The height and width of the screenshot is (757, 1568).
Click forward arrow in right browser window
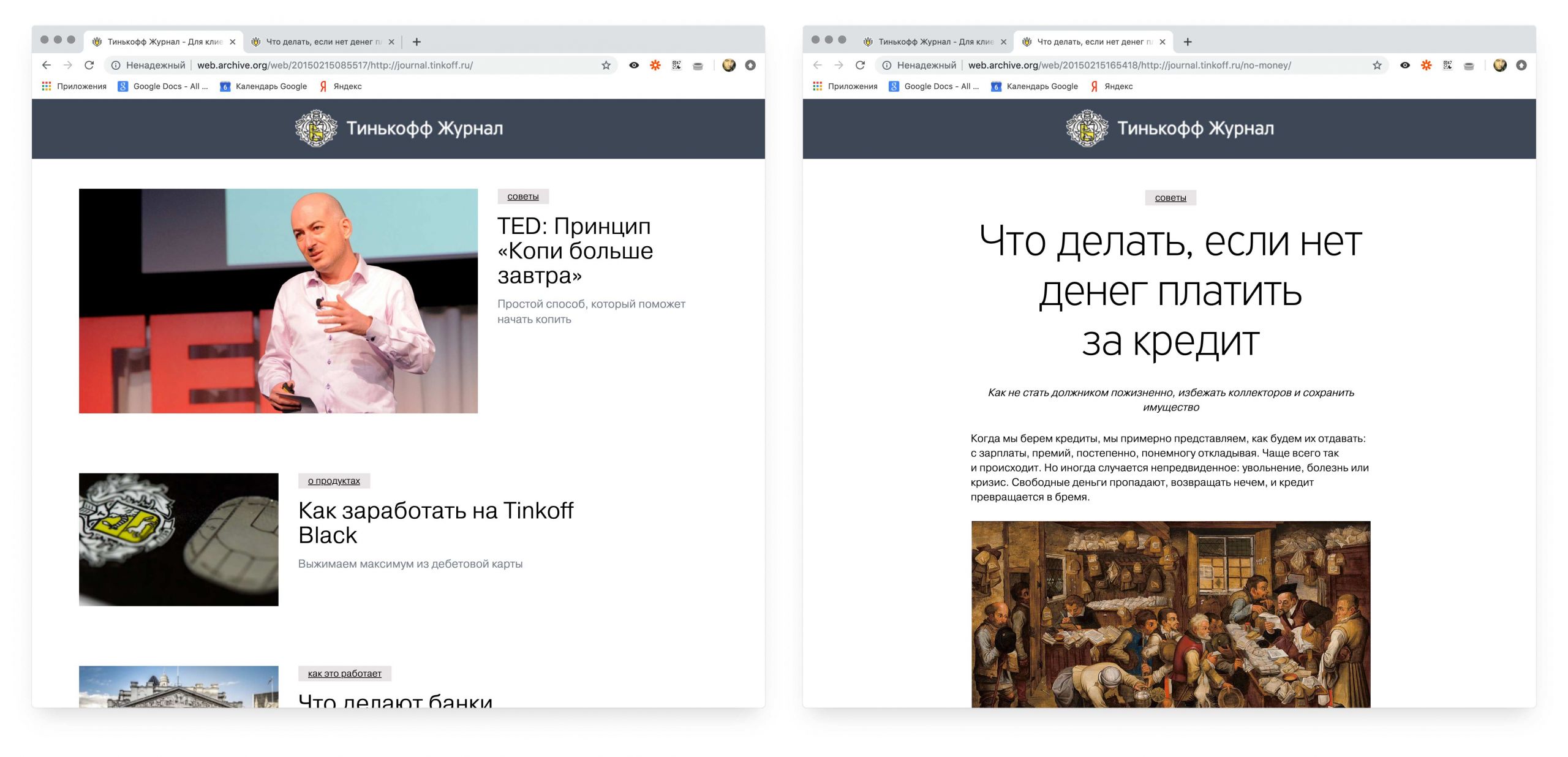pos(839,65)
